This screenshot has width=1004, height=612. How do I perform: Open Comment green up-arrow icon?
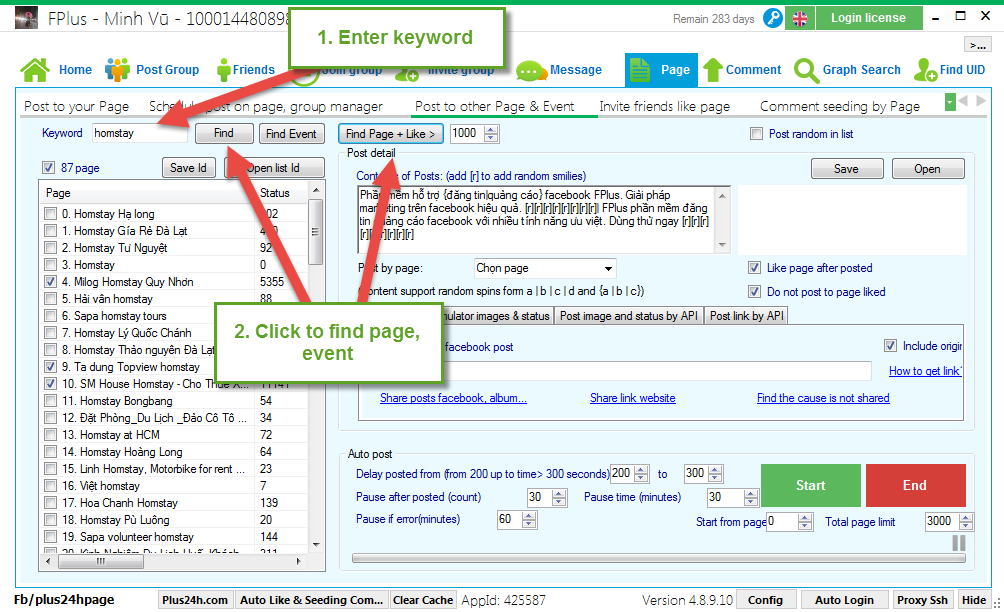coord(713,70)
